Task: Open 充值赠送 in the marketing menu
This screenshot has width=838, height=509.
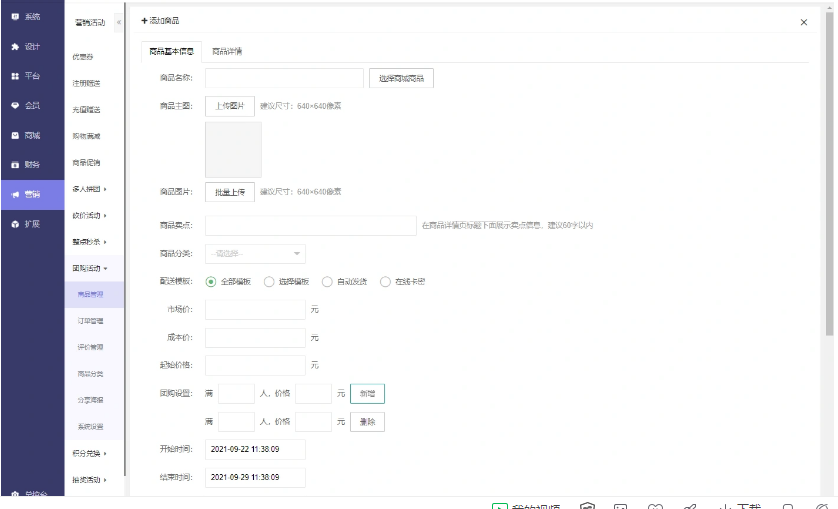Action: coord(86,110)
